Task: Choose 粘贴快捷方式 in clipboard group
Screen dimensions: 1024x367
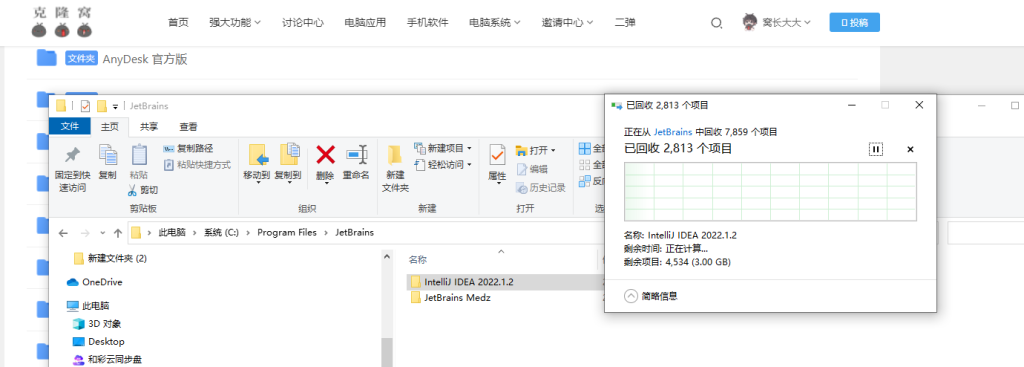Action: 197,165
